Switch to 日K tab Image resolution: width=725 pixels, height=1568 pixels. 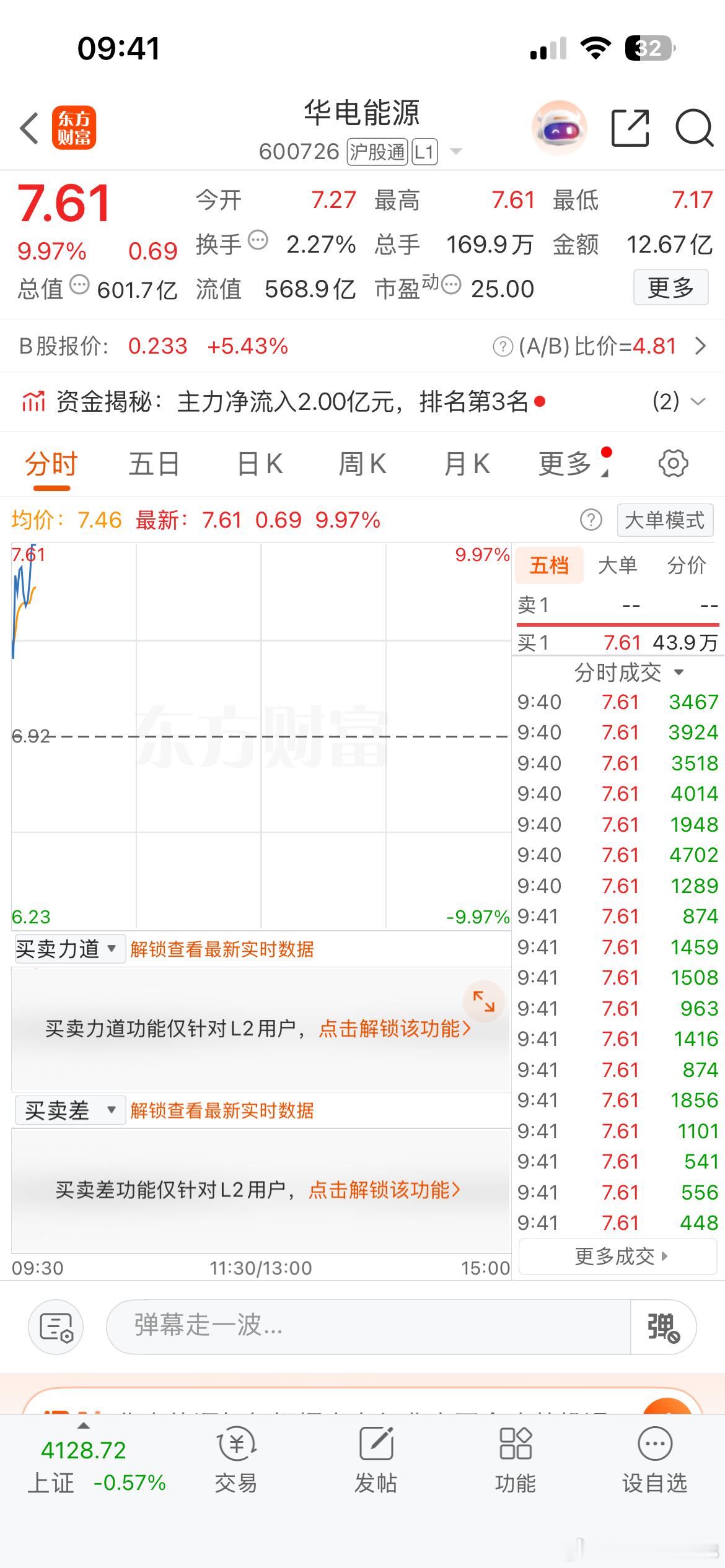pos(260,464)
